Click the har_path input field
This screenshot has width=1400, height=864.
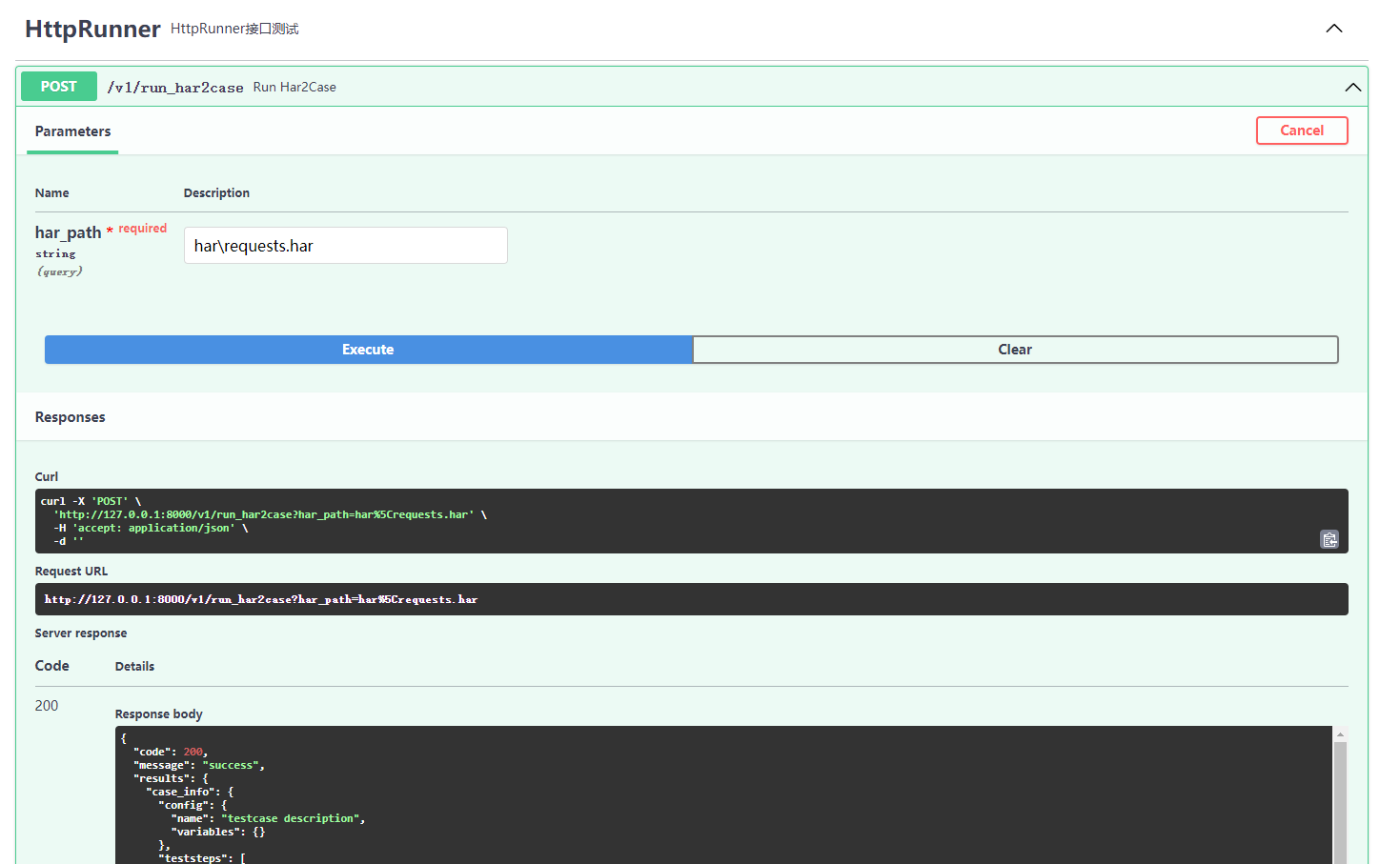point(346,246)
